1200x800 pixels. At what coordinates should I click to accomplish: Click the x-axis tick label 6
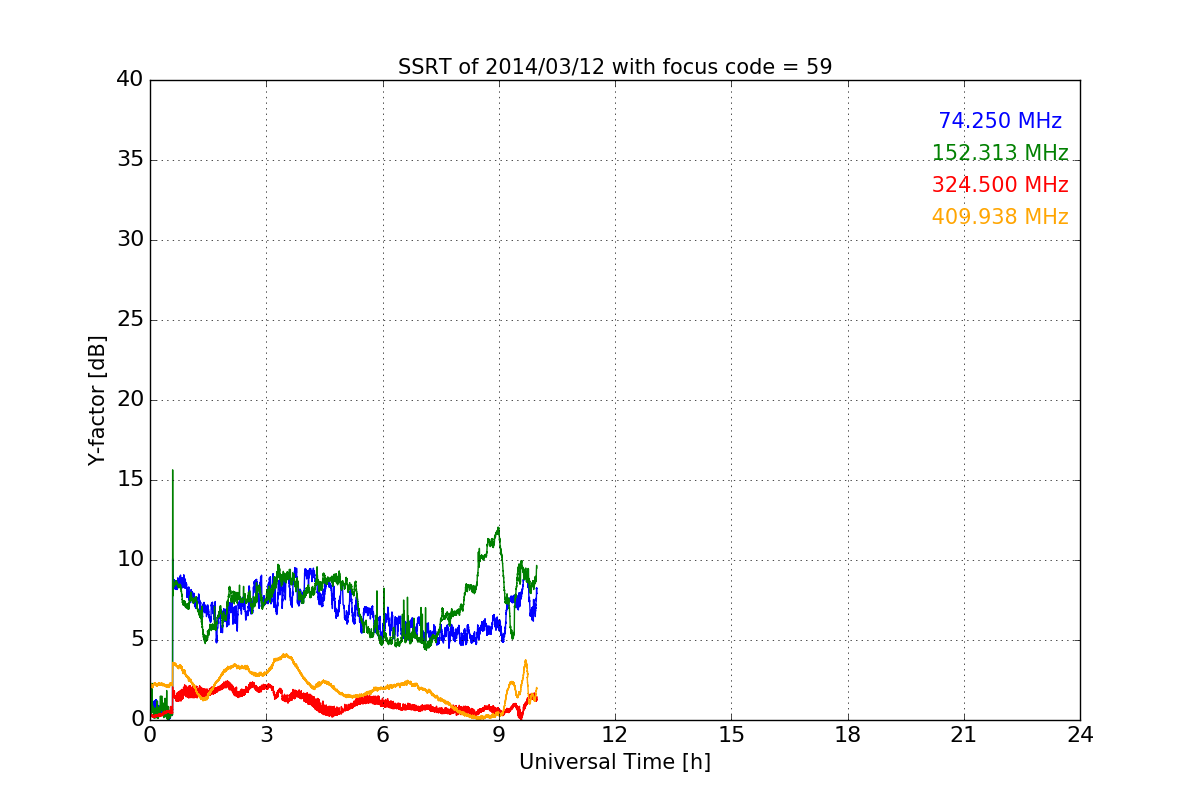pos(382,735)
